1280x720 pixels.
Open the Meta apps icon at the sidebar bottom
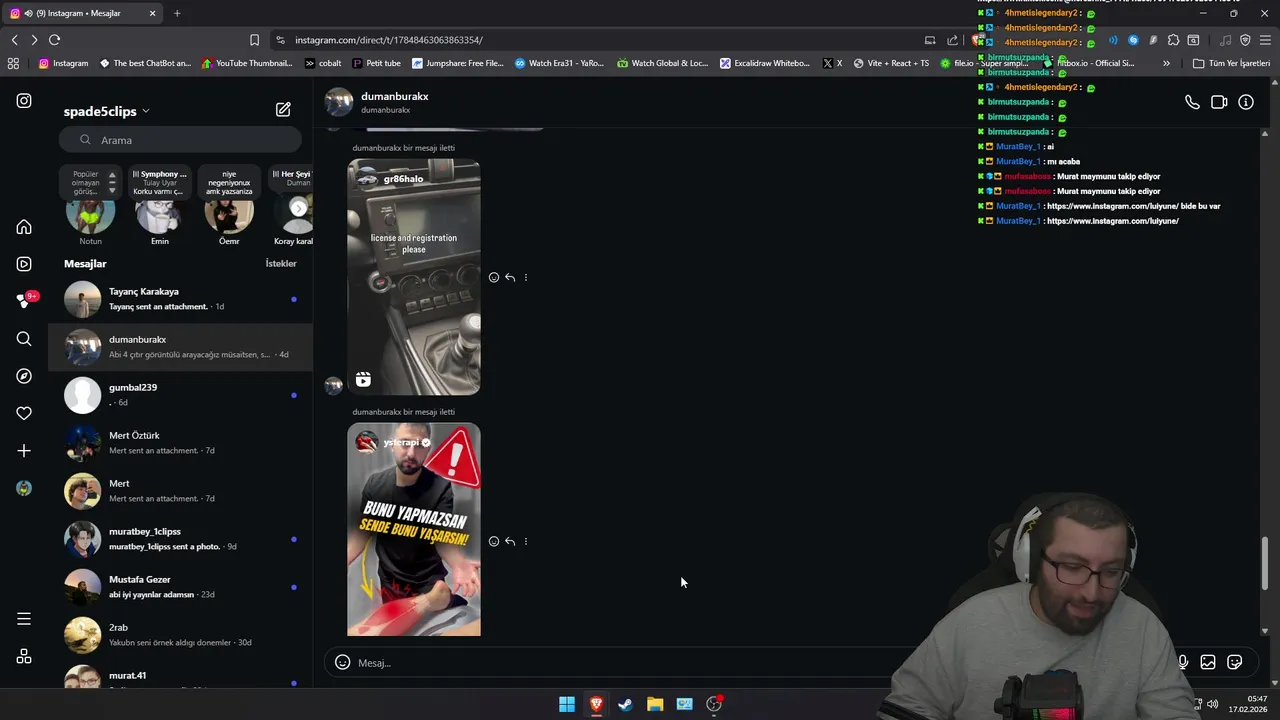(x=24, y=656)
